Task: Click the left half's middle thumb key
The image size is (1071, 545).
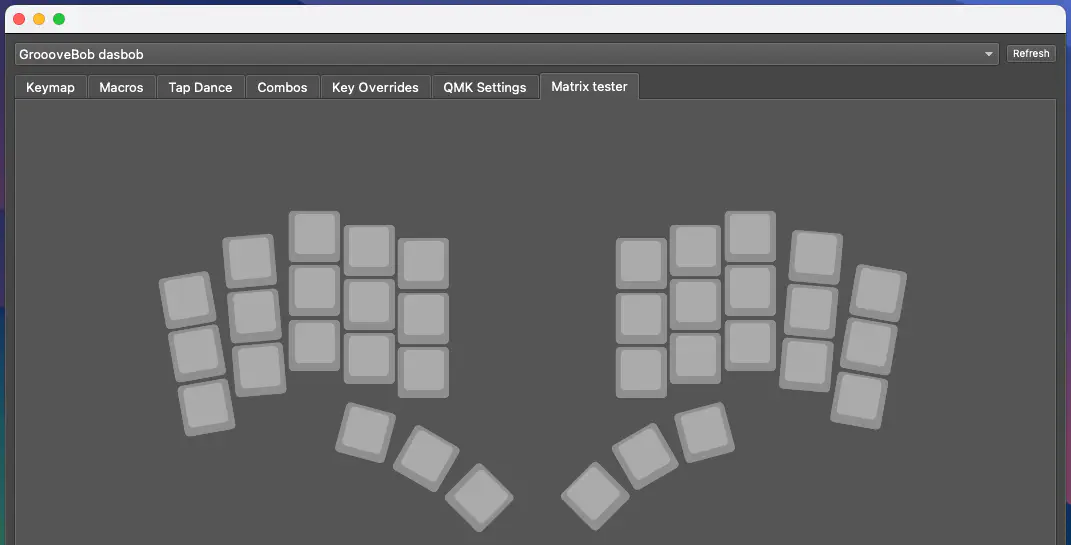Action: [x=426, y=458]
